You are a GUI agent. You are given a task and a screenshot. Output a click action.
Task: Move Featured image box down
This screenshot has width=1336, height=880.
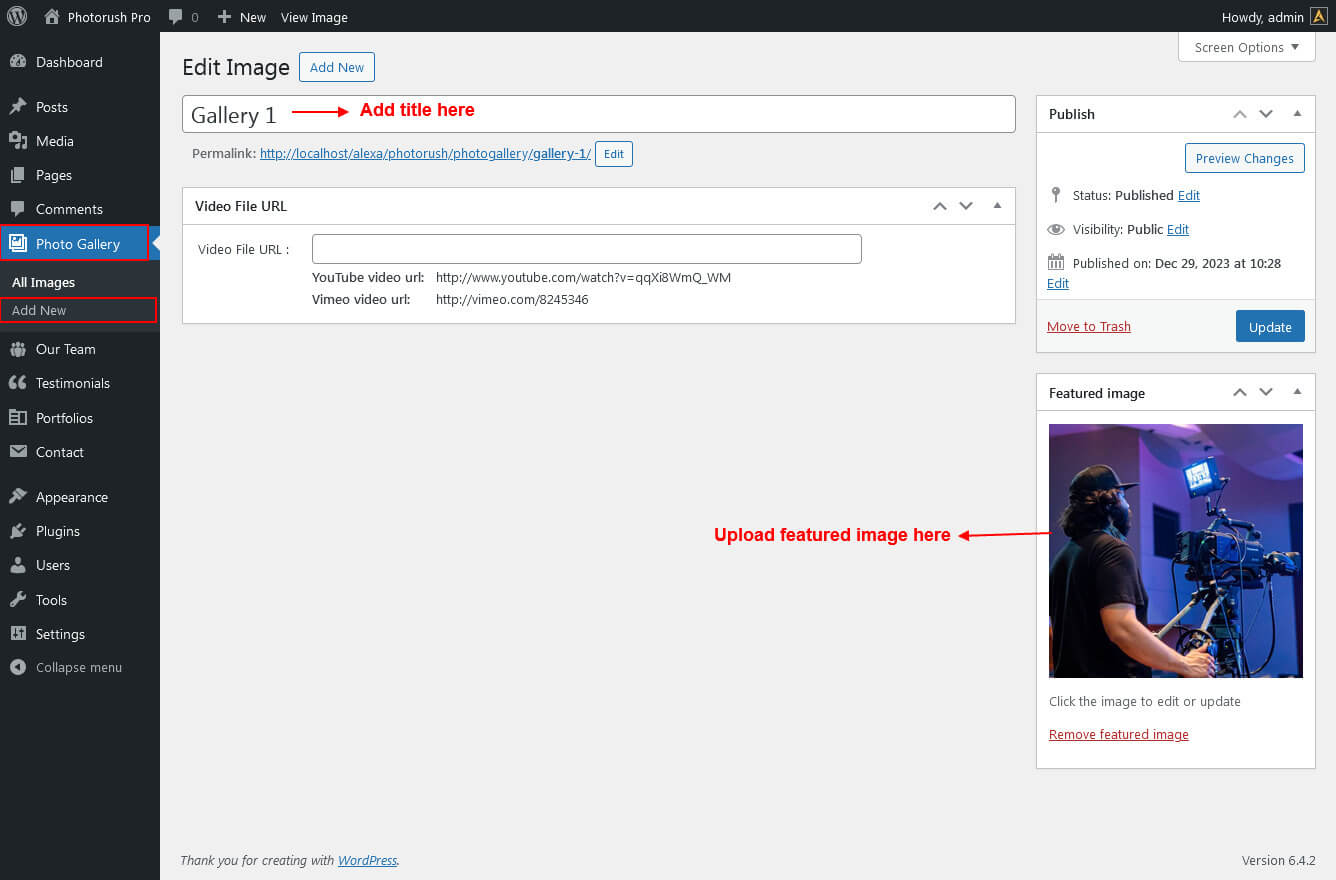coord(1266,393)
